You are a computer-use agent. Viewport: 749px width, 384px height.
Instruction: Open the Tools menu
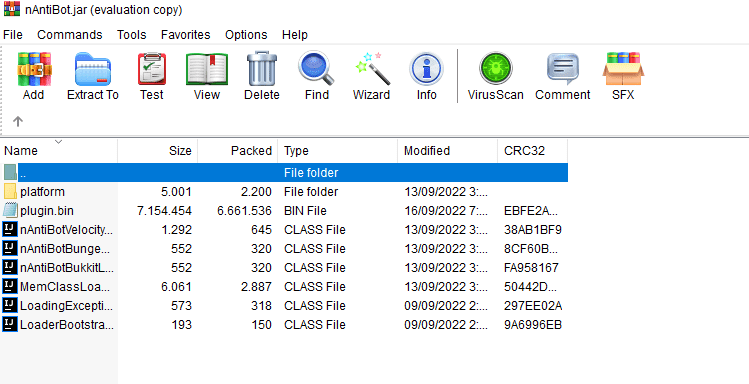pyautogui.click(x=131, y=35)
